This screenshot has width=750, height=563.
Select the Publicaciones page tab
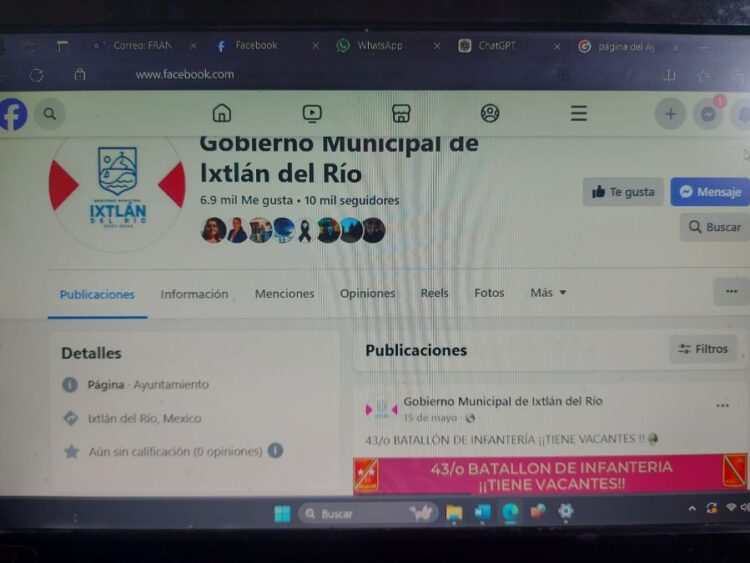(x=97, y=295)
